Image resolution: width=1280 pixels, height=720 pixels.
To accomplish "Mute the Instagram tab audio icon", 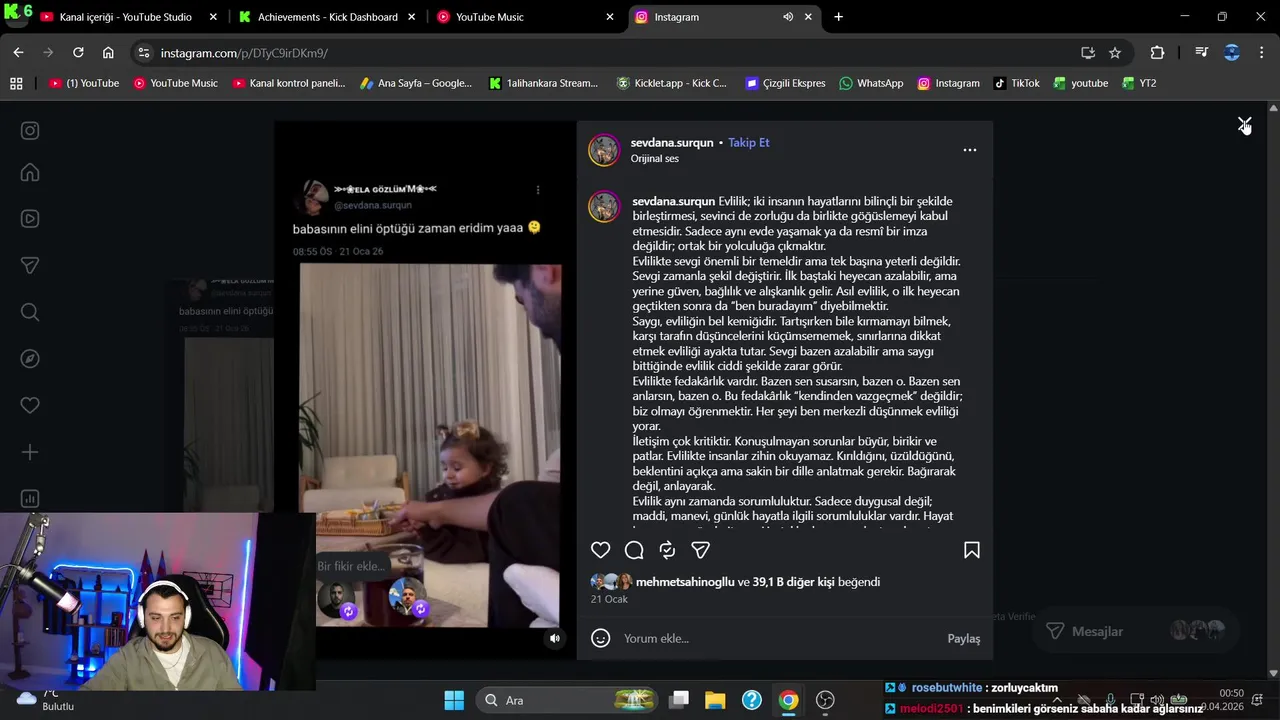I will tap(788, 17).
